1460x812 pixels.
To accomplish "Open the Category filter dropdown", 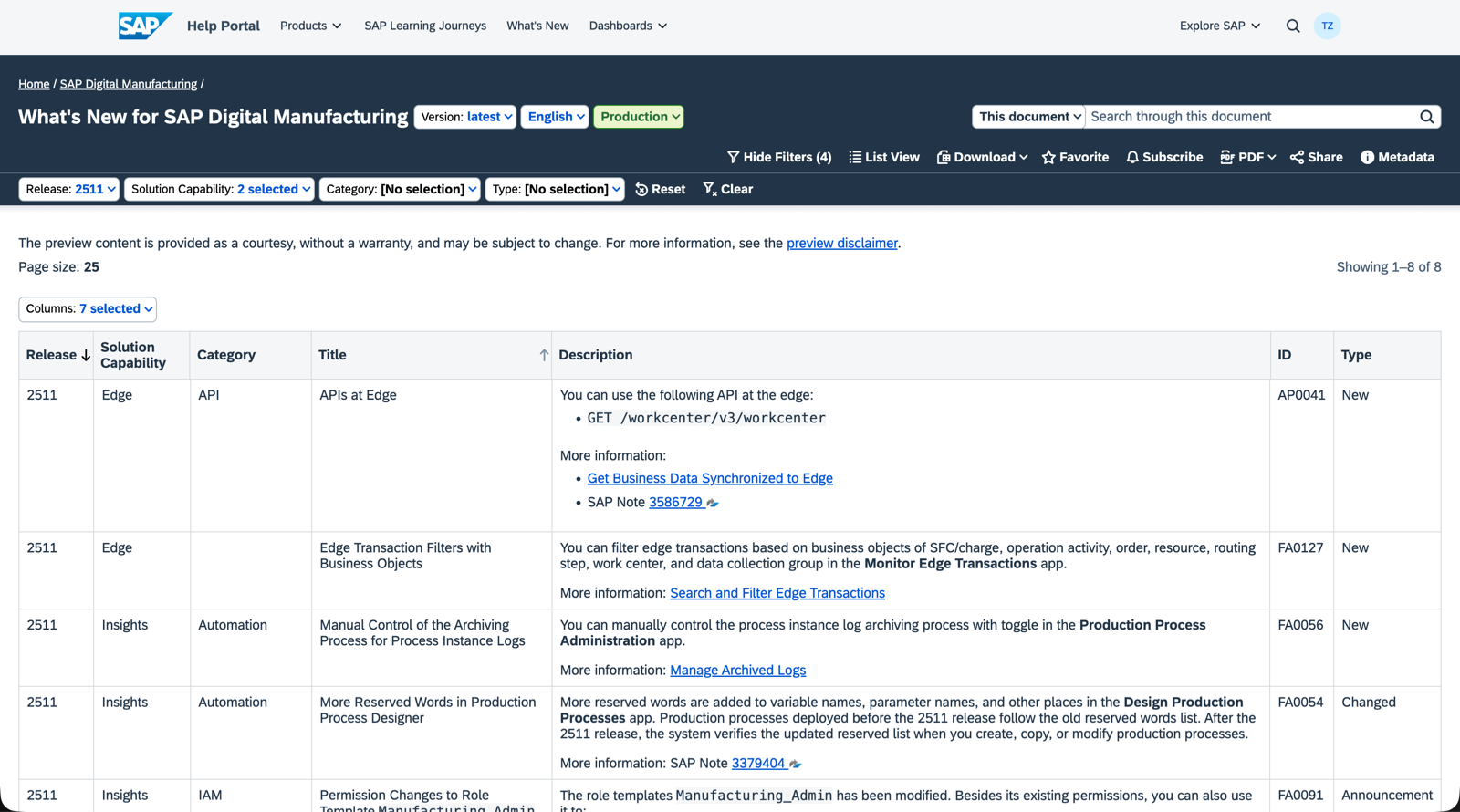I will click(x=400, y=189).
